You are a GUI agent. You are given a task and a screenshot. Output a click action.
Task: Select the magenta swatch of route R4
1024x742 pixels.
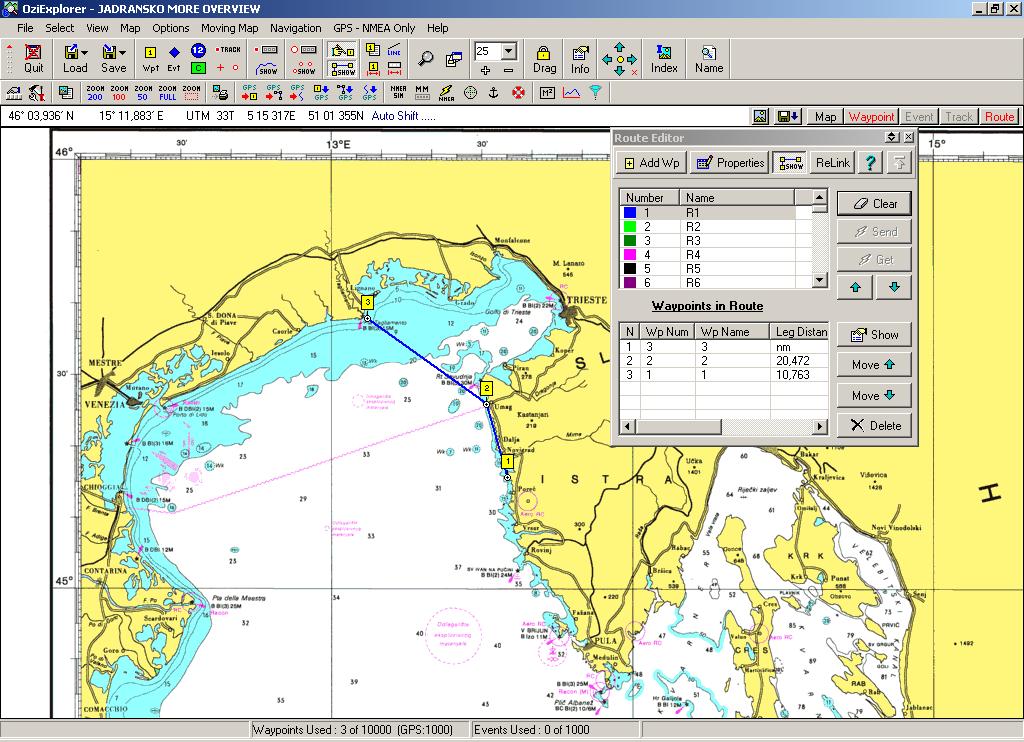[630, 255]
